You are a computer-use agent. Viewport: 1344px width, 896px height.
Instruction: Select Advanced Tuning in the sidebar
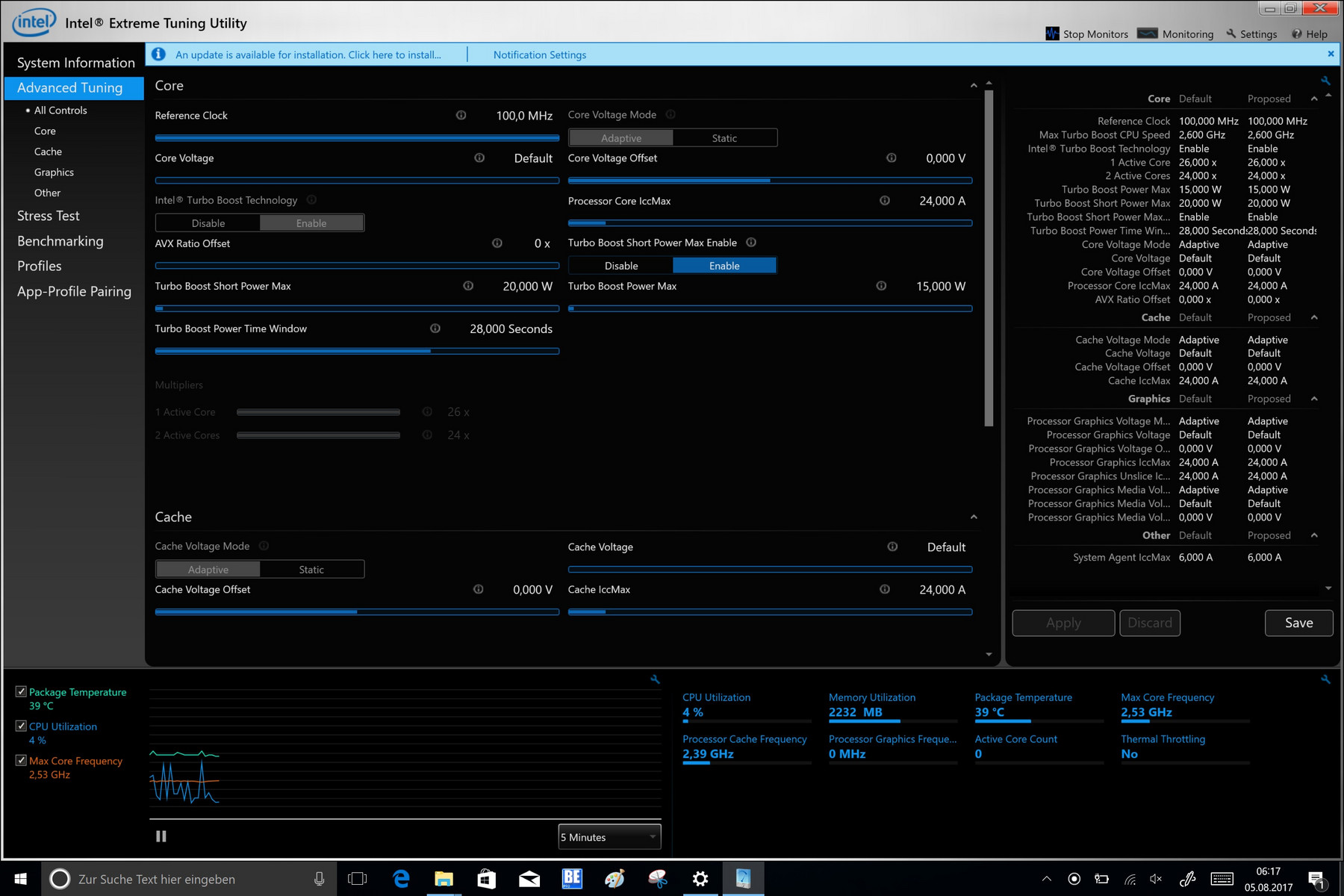click(x=74, y=87)
